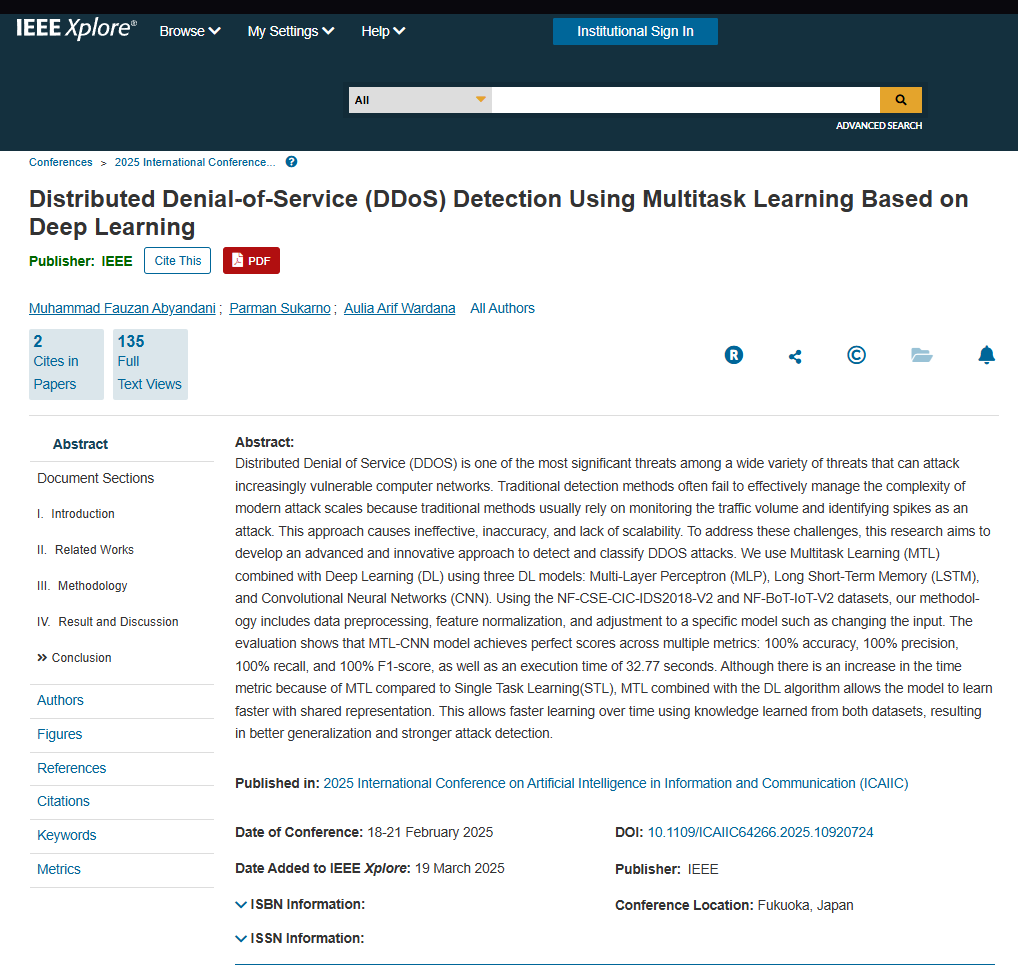Jump to I. Introduction section
1018x975 pixels.
(76, 513)
